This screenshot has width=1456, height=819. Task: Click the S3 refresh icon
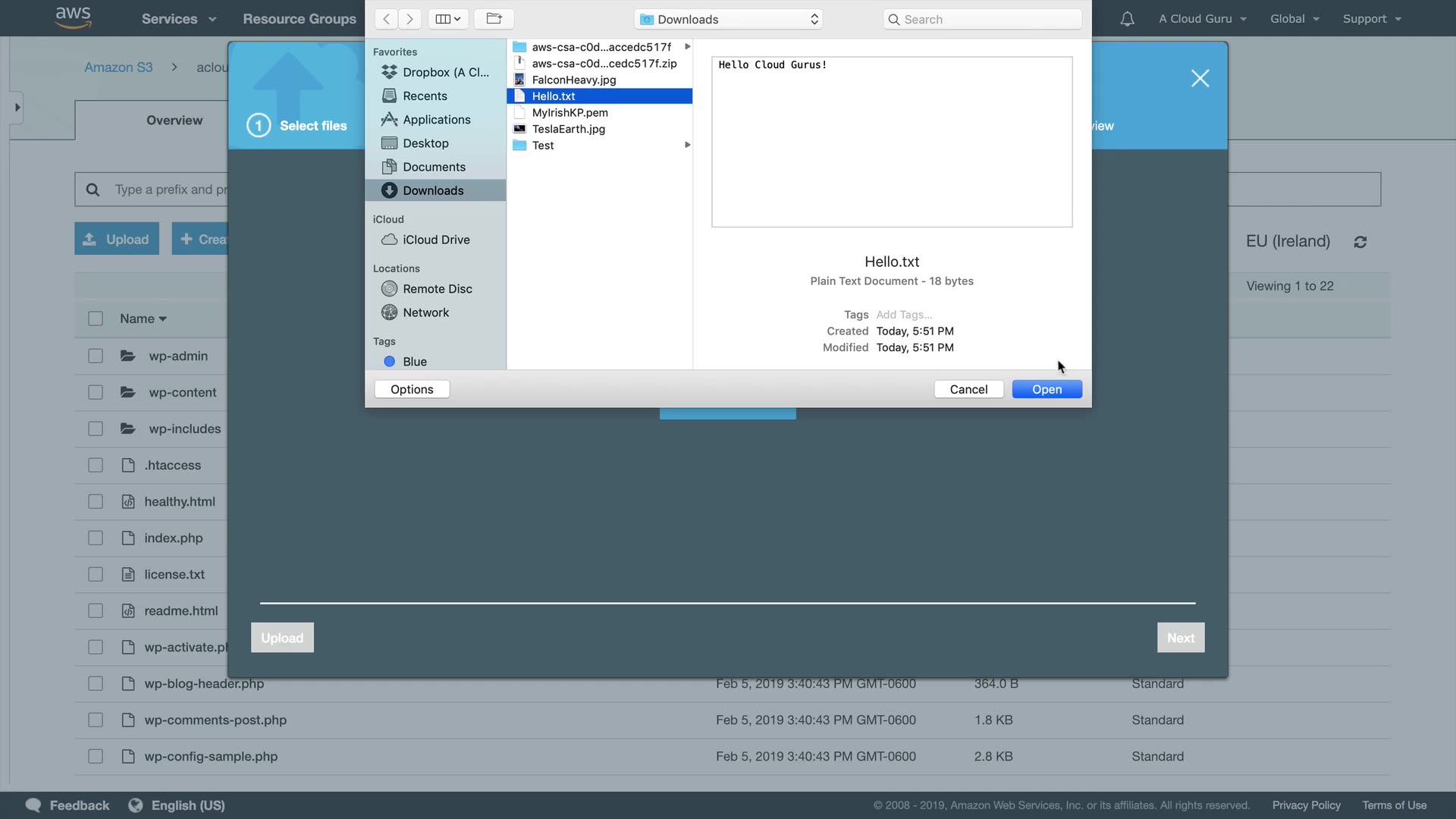click(x=1360, y=242)
